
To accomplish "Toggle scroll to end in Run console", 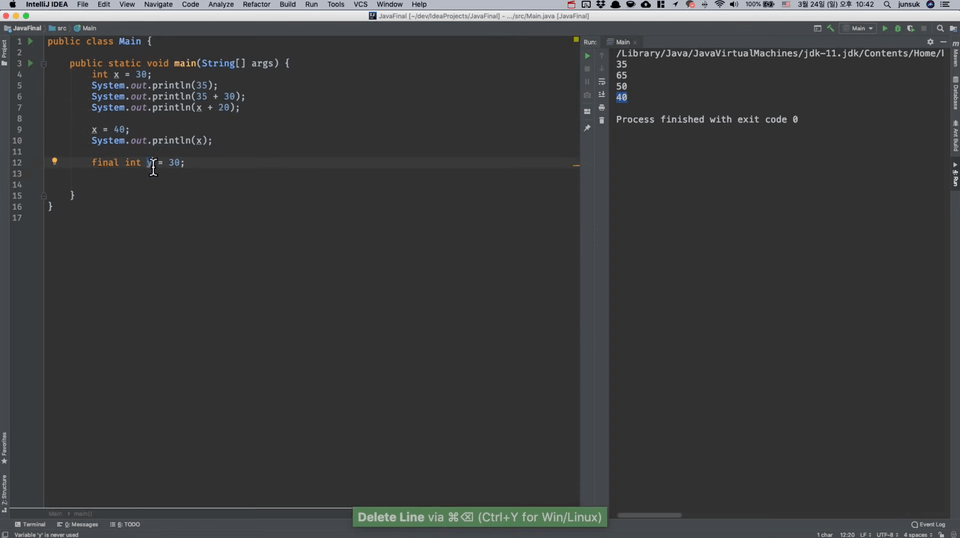I will coord(601,94).
